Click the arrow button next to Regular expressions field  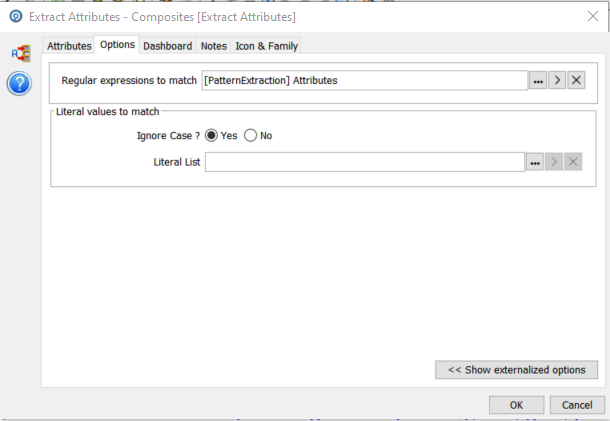point(557,81)
